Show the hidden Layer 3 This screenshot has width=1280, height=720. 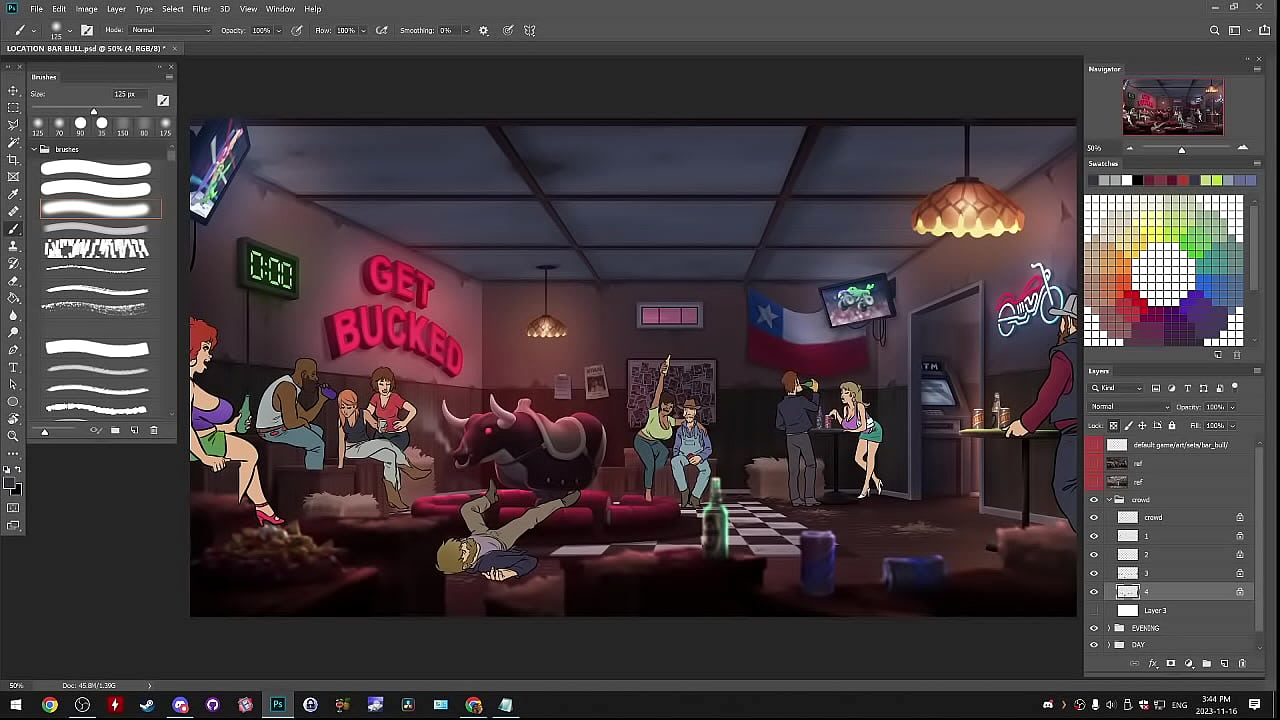[x=1093, y=610]
